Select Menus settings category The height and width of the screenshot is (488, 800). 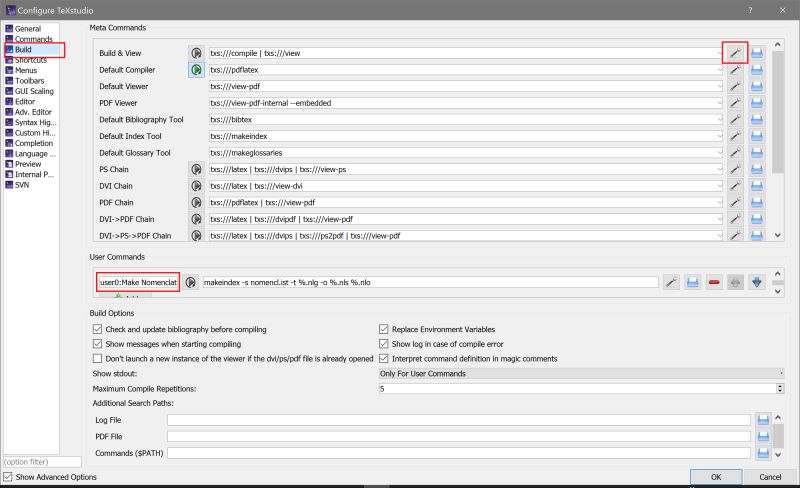click(x=26, y=70)
